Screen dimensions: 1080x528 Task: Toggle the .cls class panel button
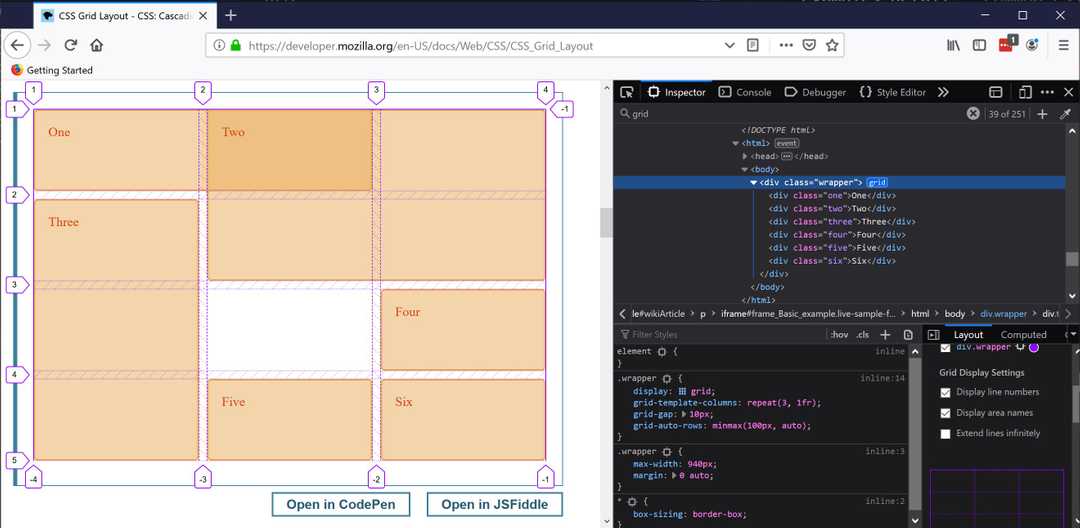(x=862, y=335)
